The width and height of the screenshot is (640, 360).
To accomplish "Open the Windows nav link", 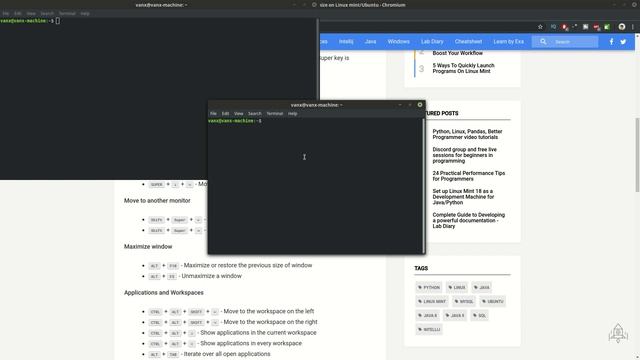I will 398,42.
